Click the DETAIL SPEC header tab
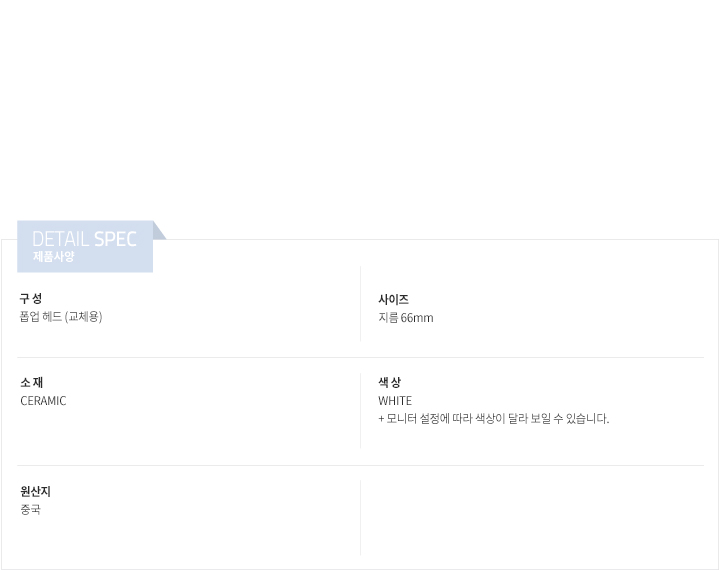 point(85,247)
